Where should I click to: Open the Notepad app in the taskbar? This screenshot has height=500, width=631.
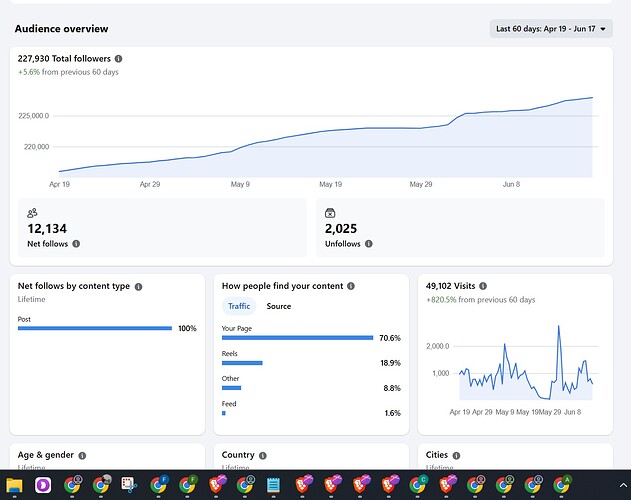tap(274, 485)
